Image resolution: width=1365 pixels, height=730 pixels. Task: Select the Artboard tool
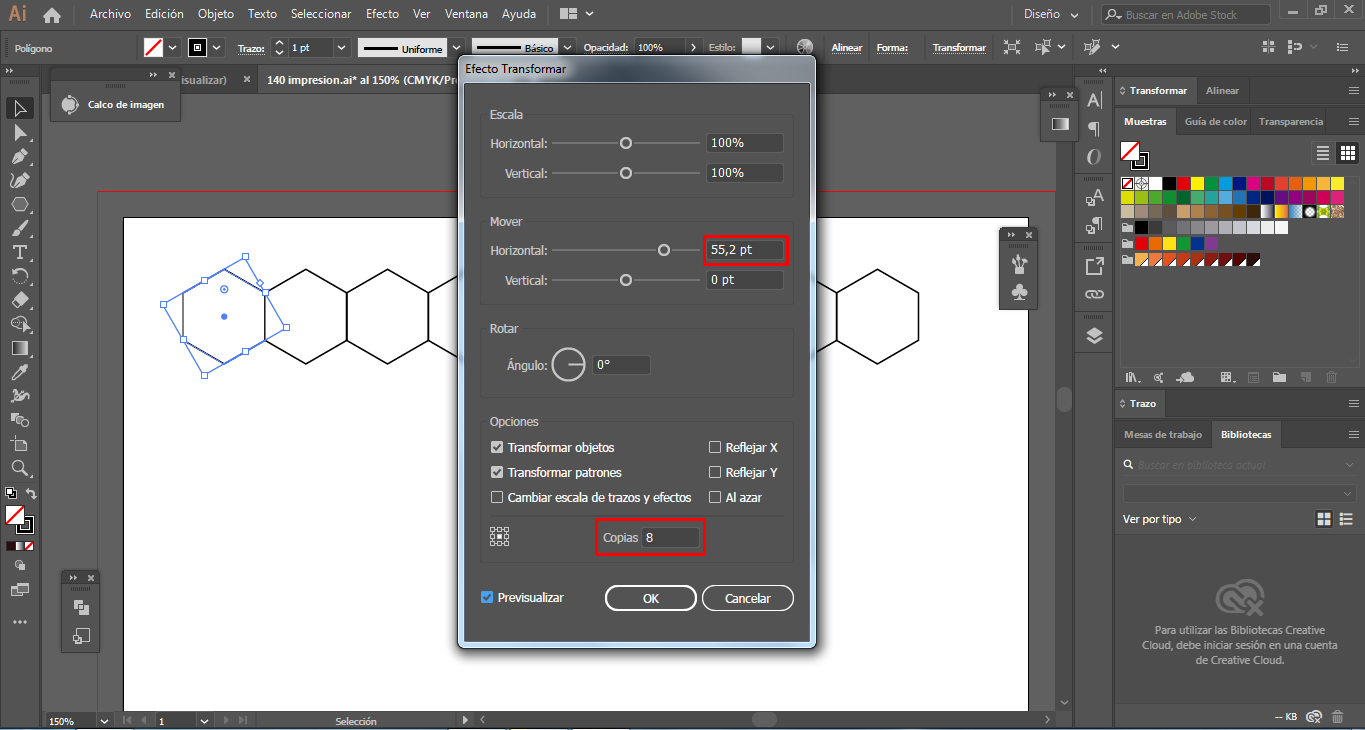[x=19, y=444]
